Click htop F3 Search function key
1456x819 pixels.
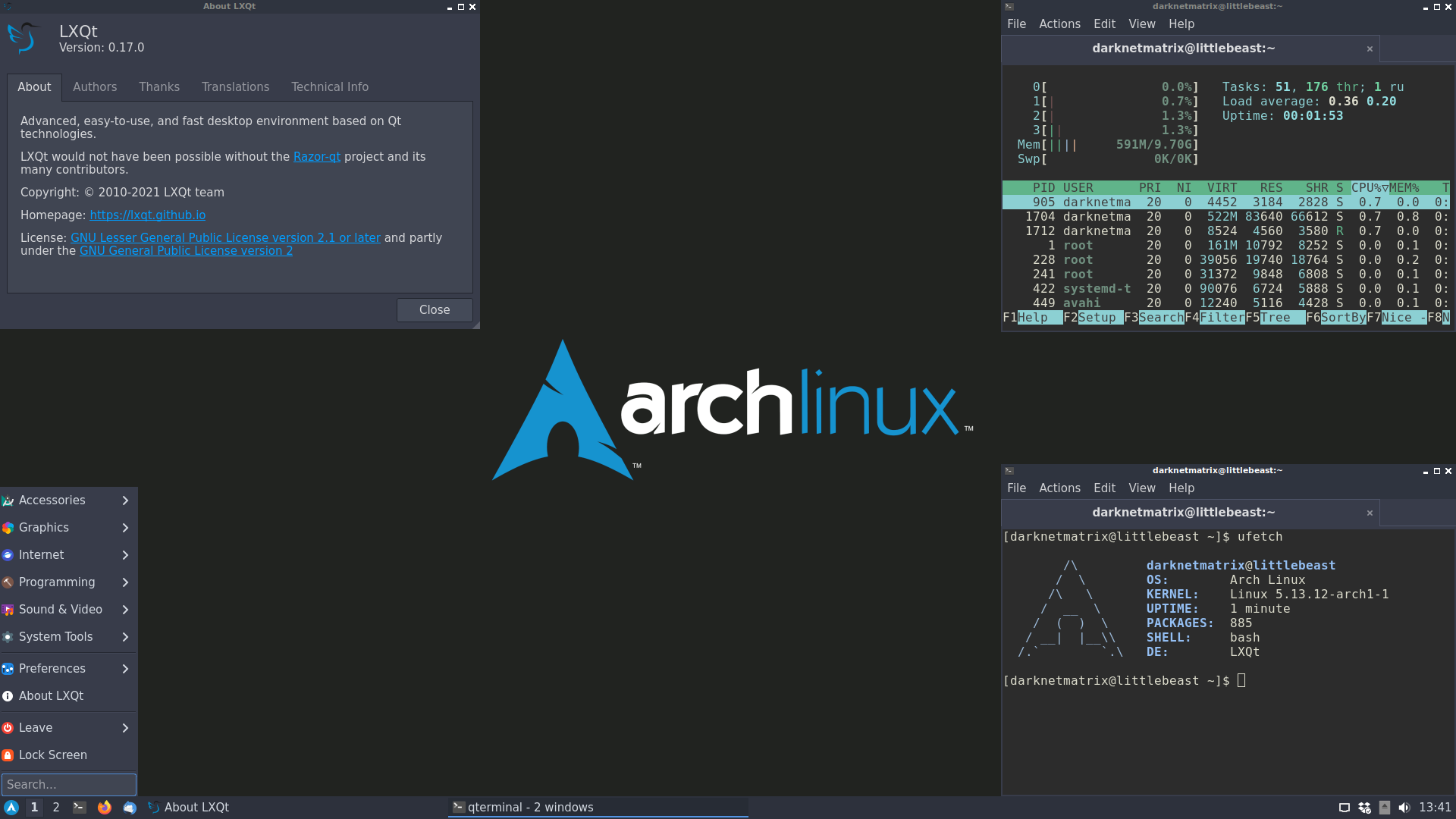tap(1153, 318)
